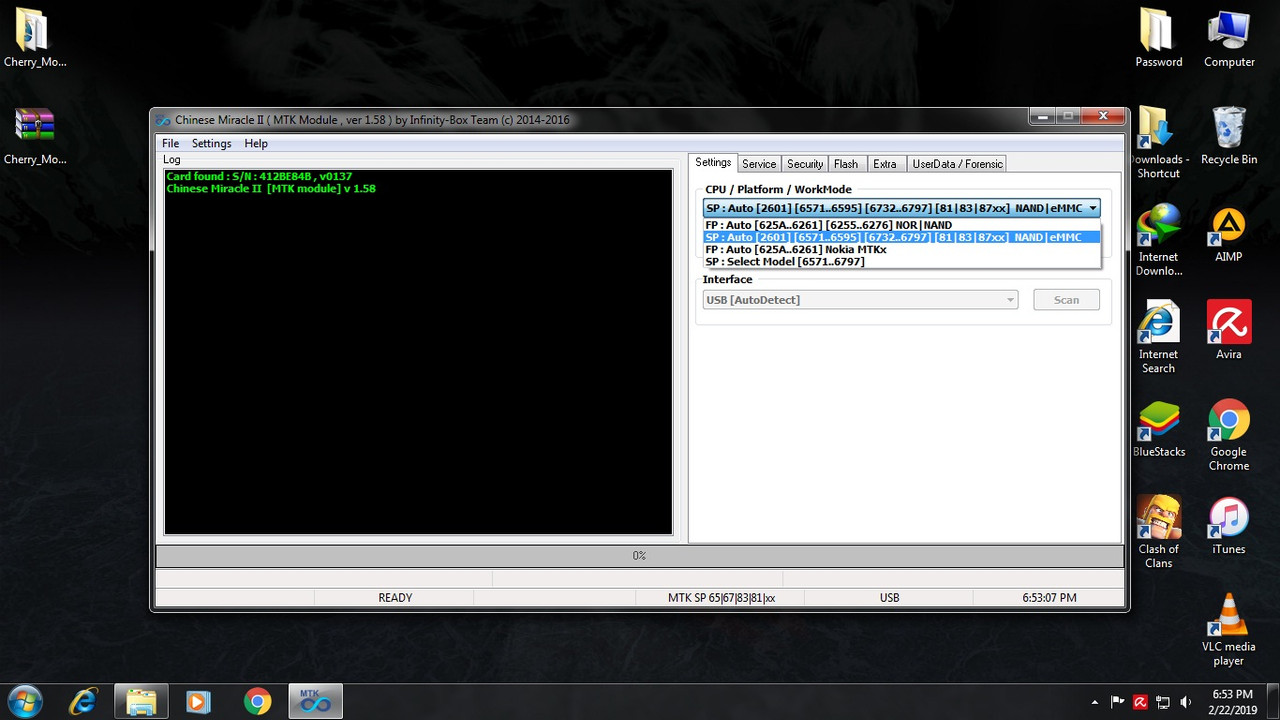Switch to the Service tab
The image size is (1280, 720).
pyautogui.click(x=759, y=164)
